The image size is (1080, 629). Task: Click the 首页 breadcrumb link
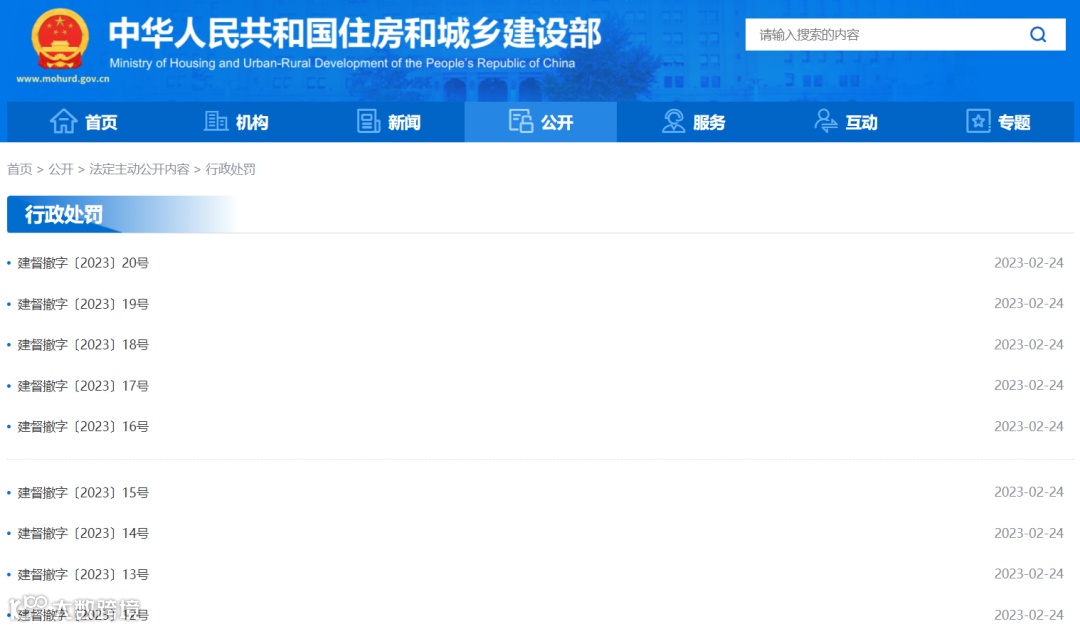pyautogui.click(x=20, y=169)
